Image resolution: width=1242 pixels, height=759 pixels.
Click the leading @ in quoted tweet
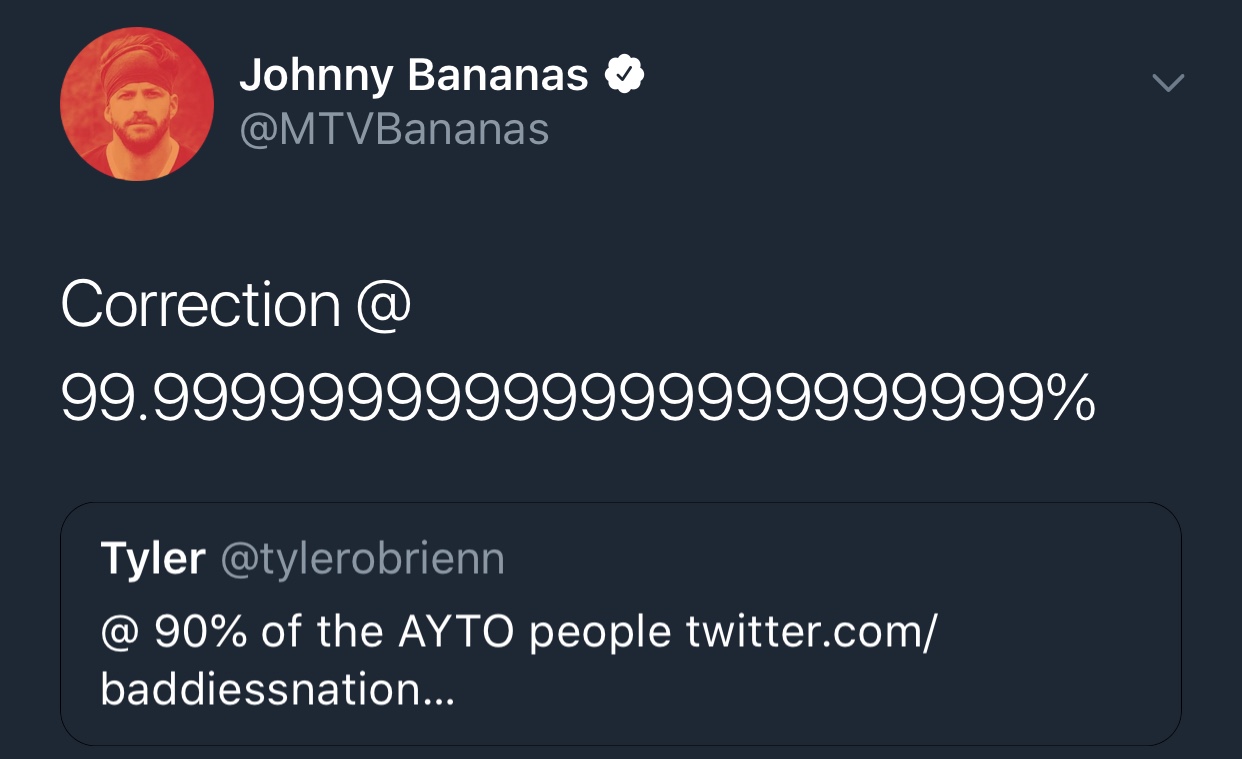120,632
